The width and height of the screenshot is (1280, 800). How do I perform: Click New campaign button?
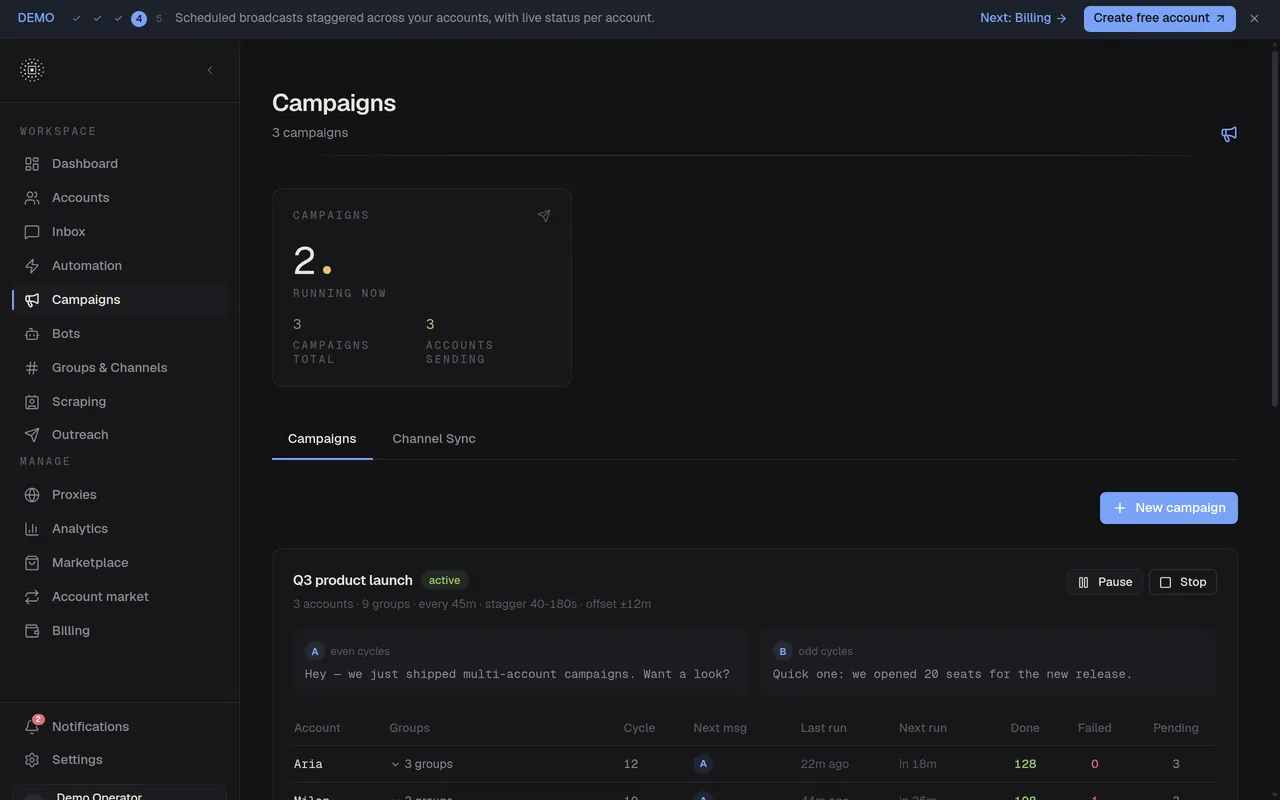click(x=1169, y=508)
